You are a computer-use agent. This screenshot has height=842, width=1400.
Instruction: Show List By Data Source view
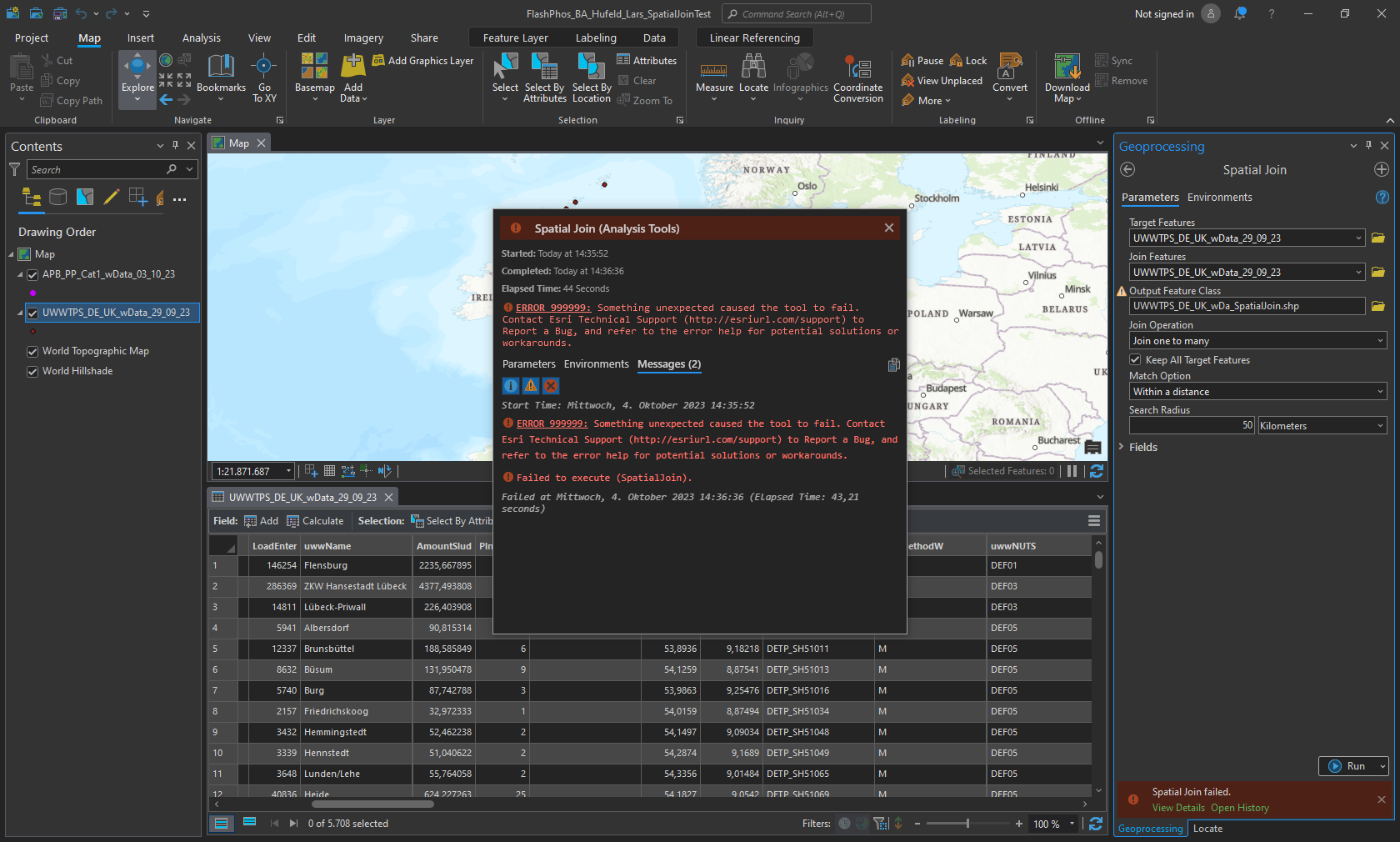pos(58,197)
